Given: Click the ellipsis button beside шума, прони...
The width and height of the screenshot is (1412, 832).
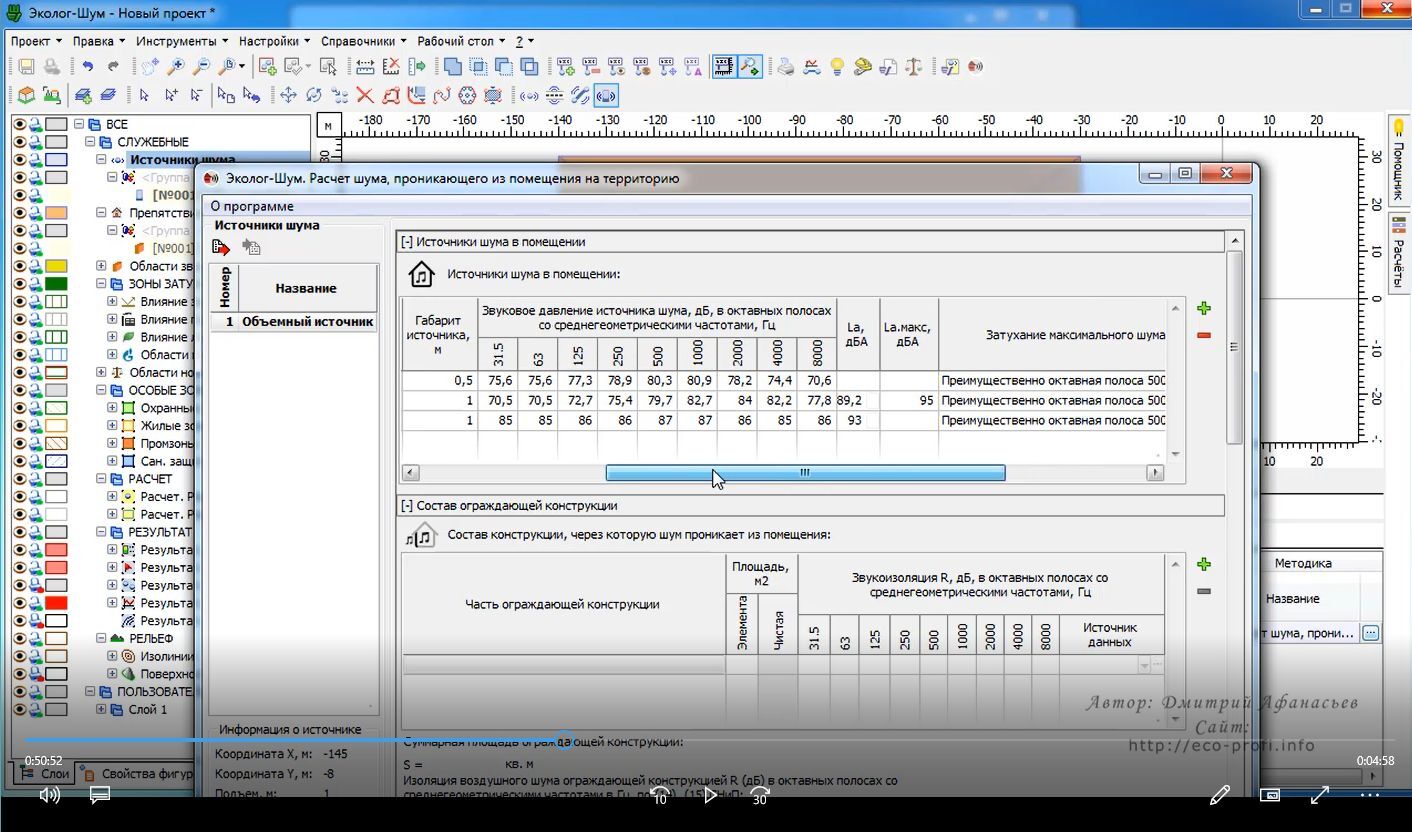Looking at the screenshot, I should click(1370, 633).
